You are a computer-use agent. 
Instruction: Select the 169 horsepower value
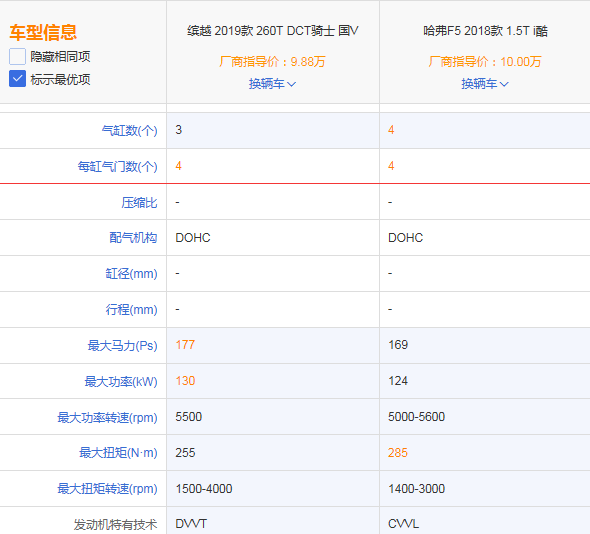coord(398,345)
